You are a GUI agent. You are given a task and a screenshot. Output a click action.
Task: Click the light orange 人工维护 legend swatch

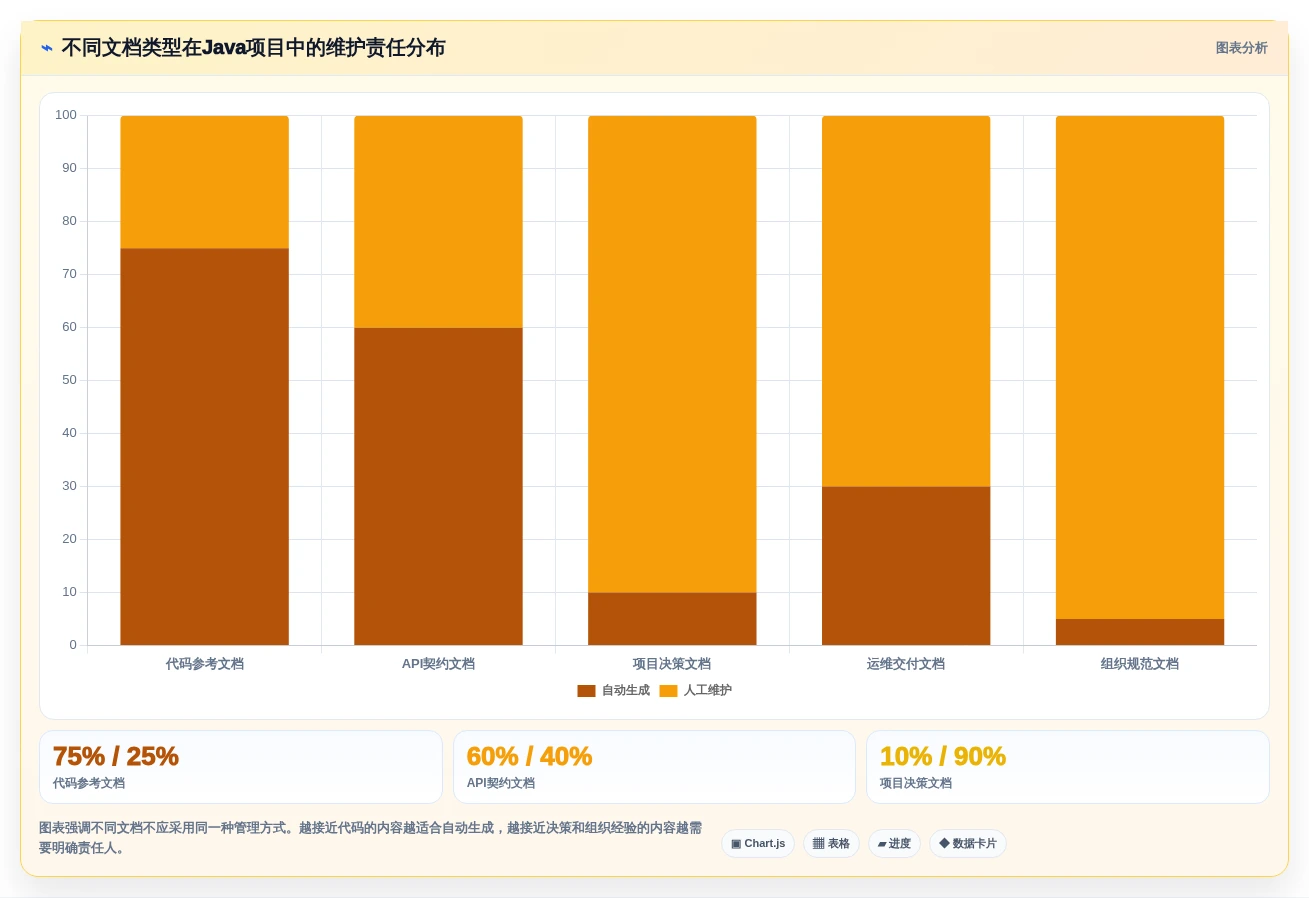(x=668, y=691)
